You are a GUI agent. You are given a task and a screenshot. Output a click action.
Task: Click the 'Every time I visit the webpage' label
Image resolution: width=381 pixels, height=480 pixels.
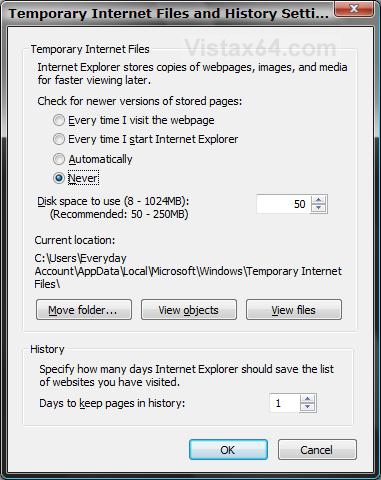point(141,120)
